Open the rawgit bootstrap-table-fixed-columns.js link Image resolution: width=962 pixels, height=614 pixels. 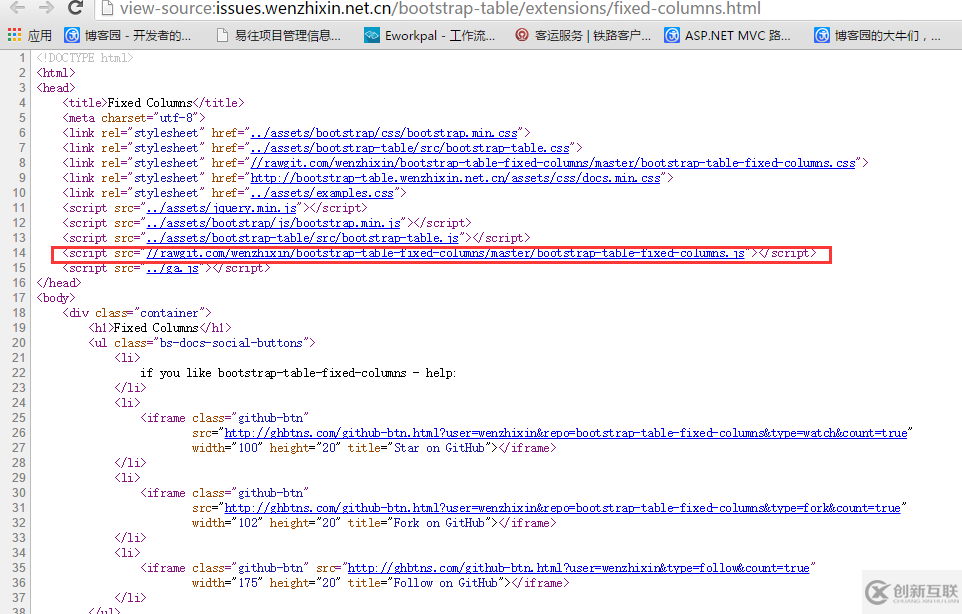click(445, 253)
